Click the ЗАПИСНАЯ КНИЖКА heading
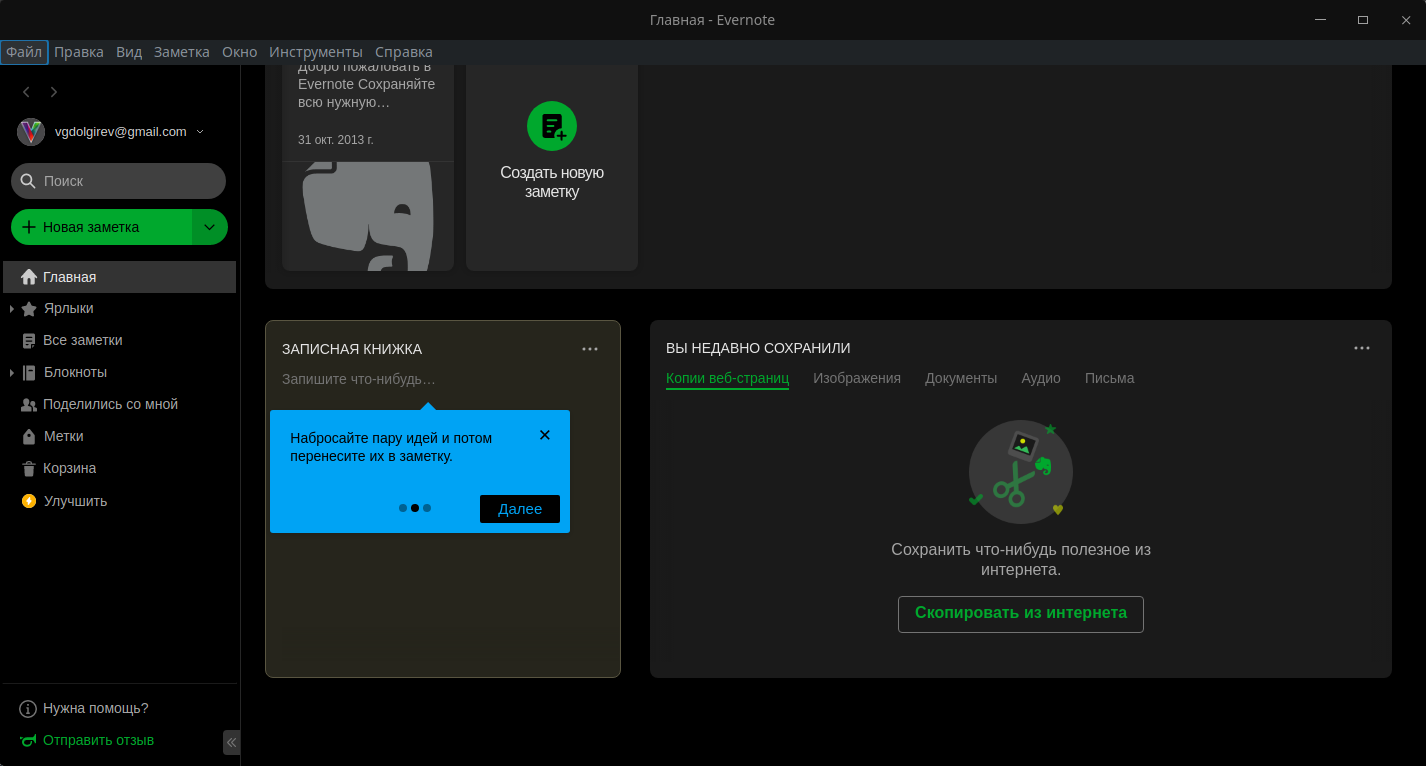Image resolution: width=1426 pixels, height=766 pixels. (352, 349)
